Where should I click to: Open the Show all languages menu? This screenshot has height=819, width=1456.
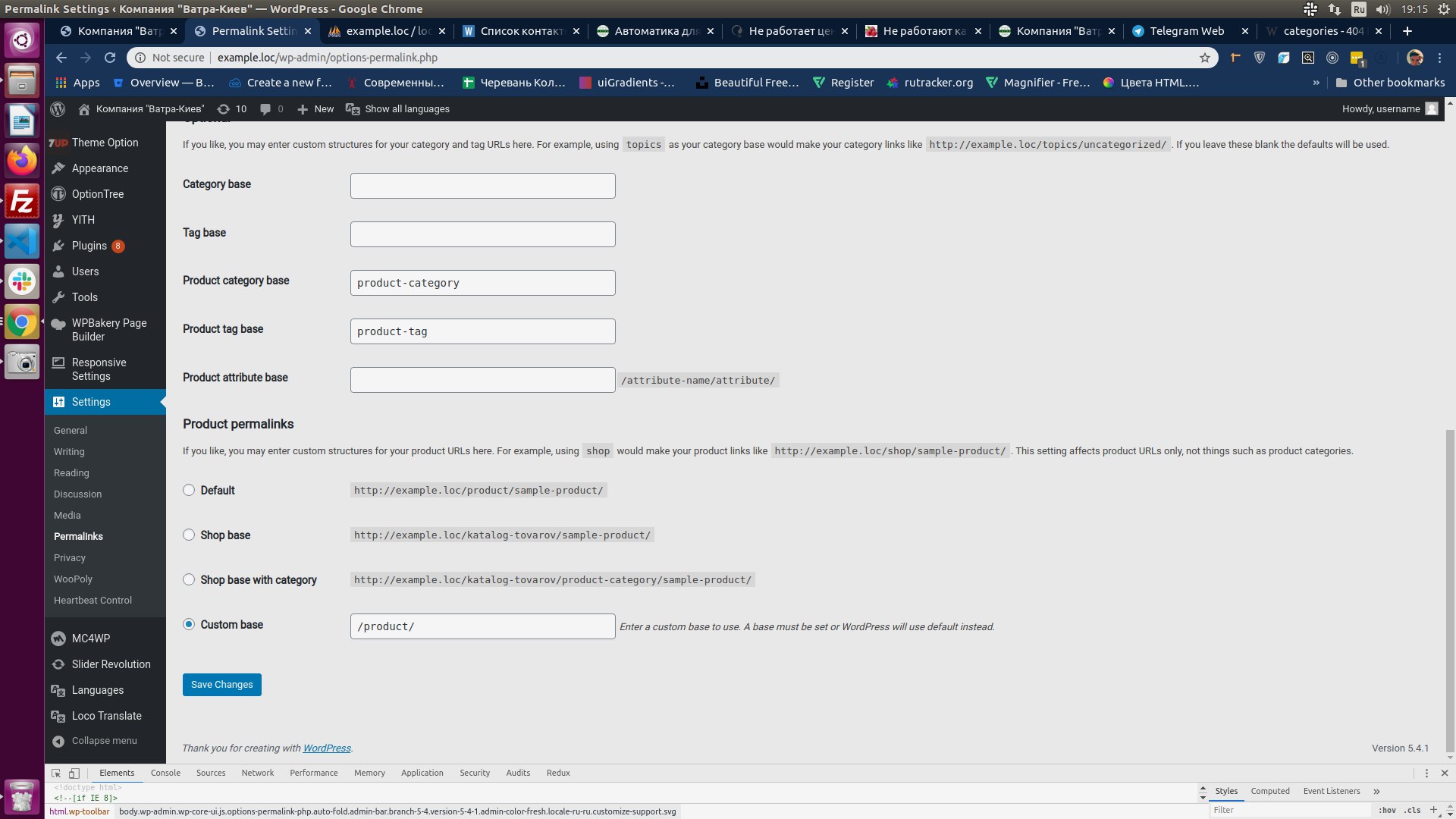click(x=398, y=109)
